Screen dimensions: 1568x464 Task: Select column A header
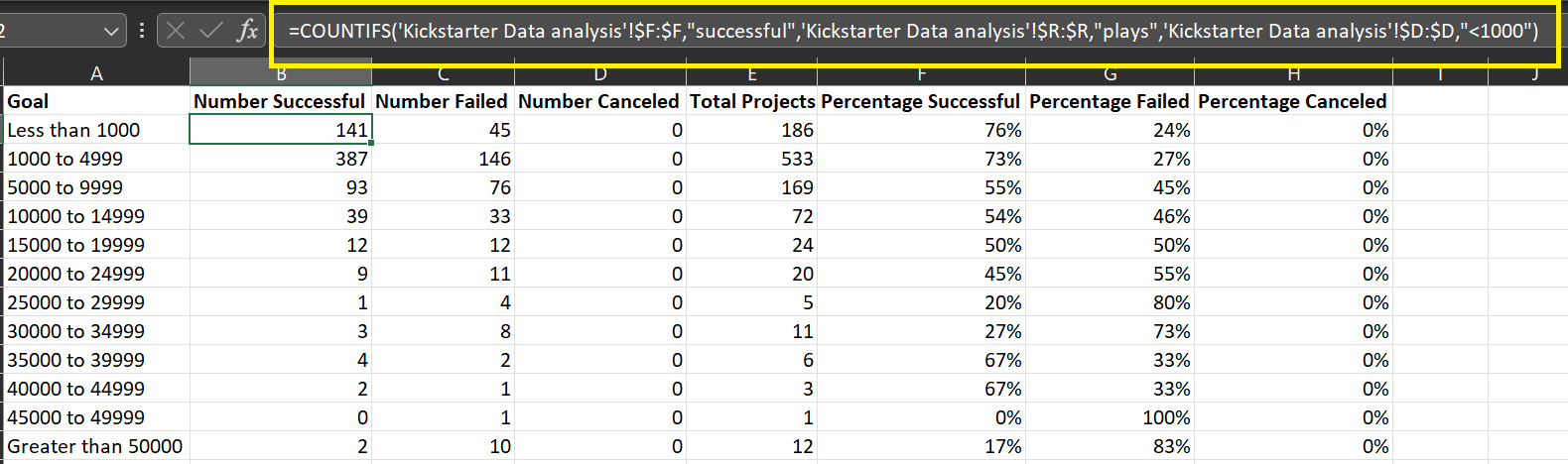96,73
